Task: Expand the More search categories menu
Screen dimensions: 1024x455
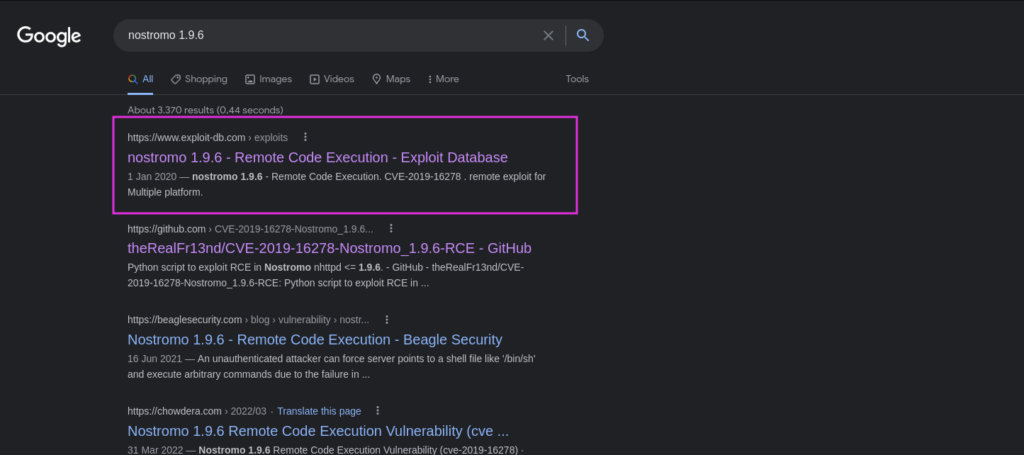Action: [x=443, y=79]
